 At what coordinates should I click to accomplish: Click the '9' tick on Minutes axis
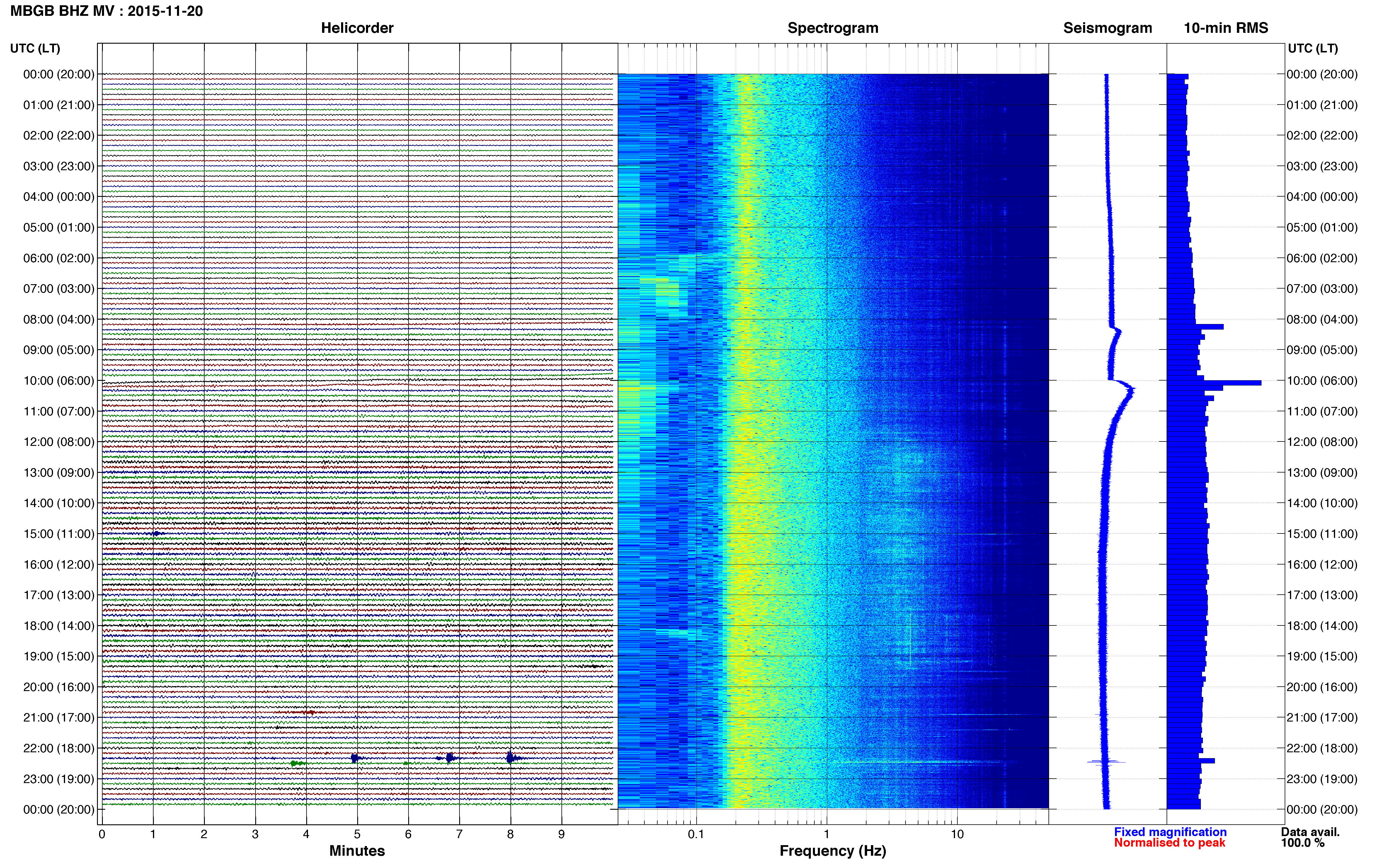point(561,834)
